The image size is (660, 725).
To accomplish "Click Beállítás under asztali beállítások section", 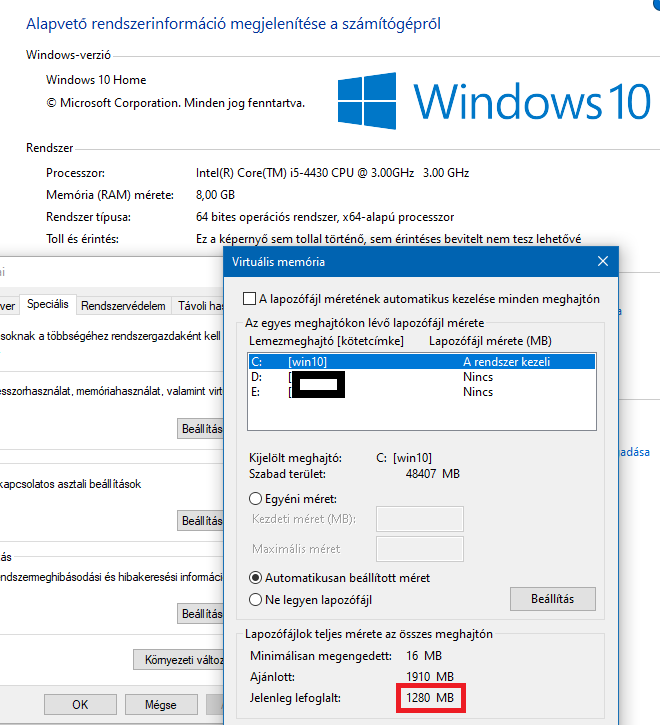I will 200,521.
